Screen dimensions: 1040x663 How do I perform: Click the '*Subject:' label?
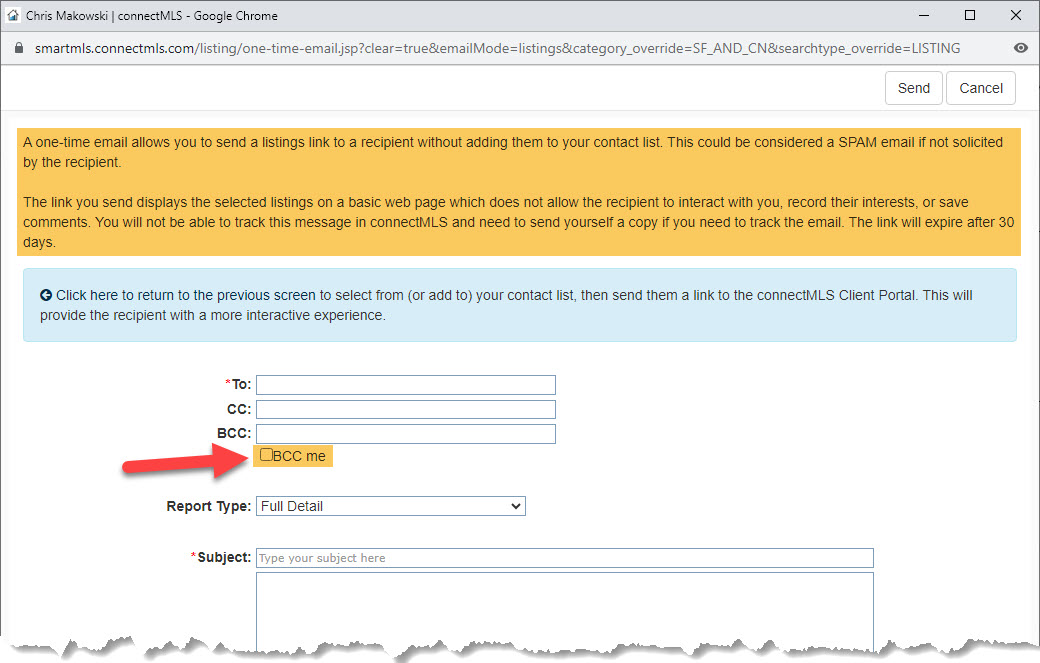tap(221, 557)
